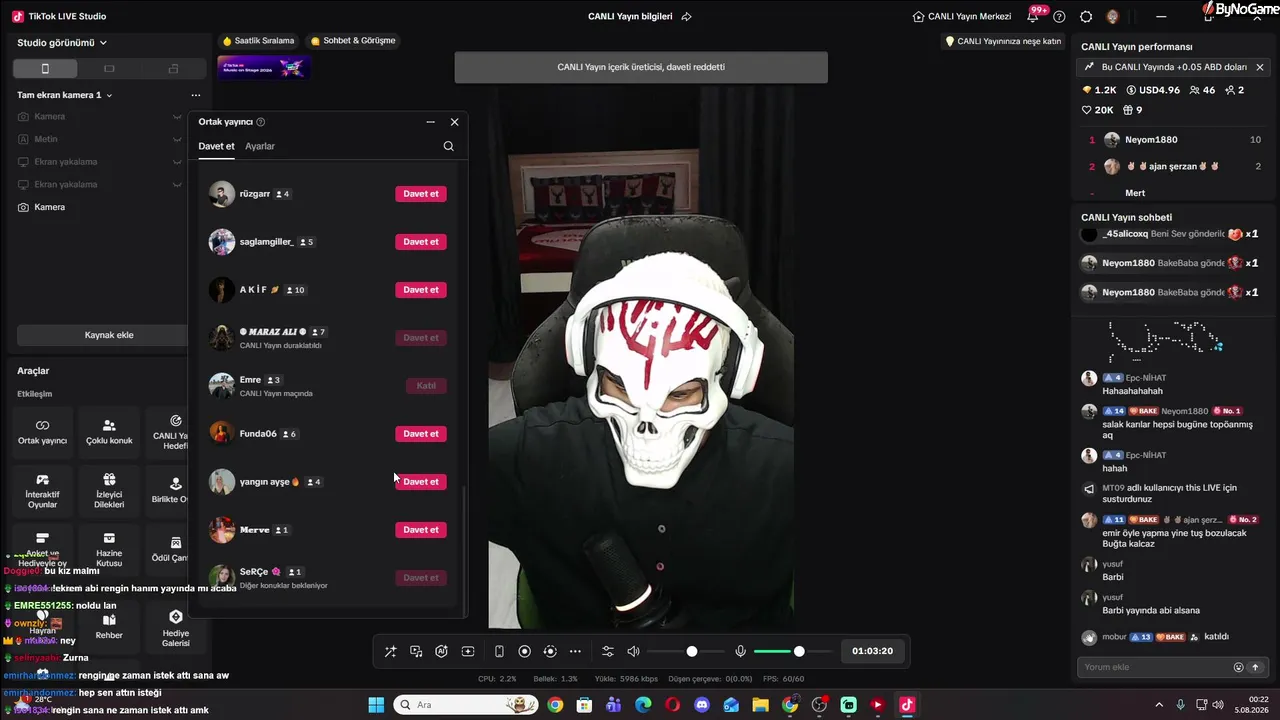Open the Ortak yayıncı co-host tool
This screenshot has height=720, width=1280.
click(x=42, y=431)
